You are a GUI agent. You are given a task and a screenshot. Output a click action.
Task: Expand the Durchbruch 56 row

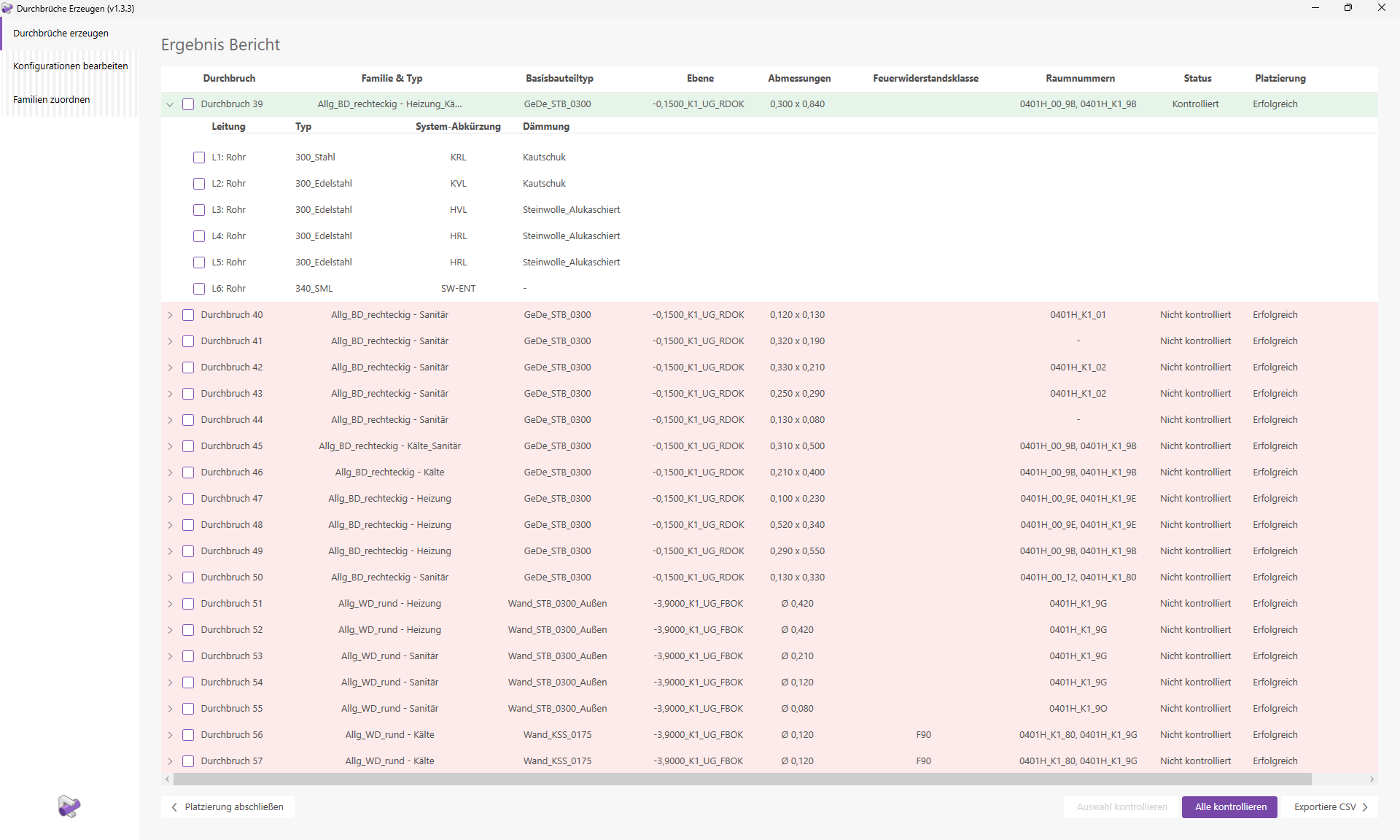(170, 735)
